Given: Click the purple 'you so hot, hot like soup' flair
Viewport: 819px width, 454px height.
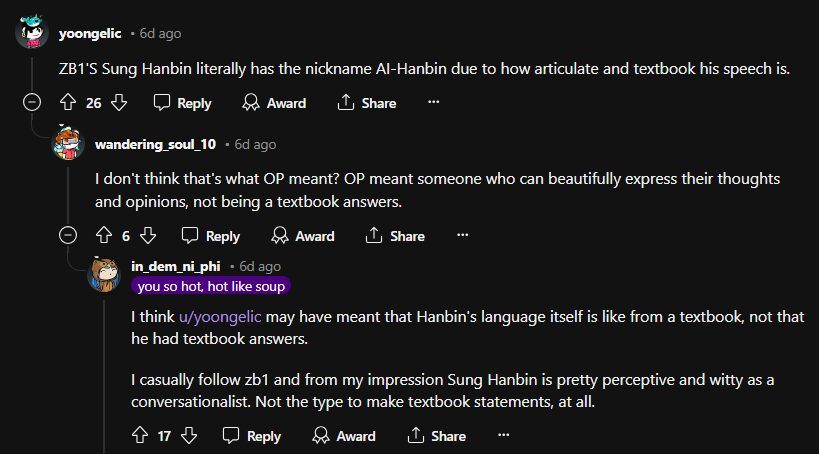Looking at the screenshot, I should pos(211,286).
